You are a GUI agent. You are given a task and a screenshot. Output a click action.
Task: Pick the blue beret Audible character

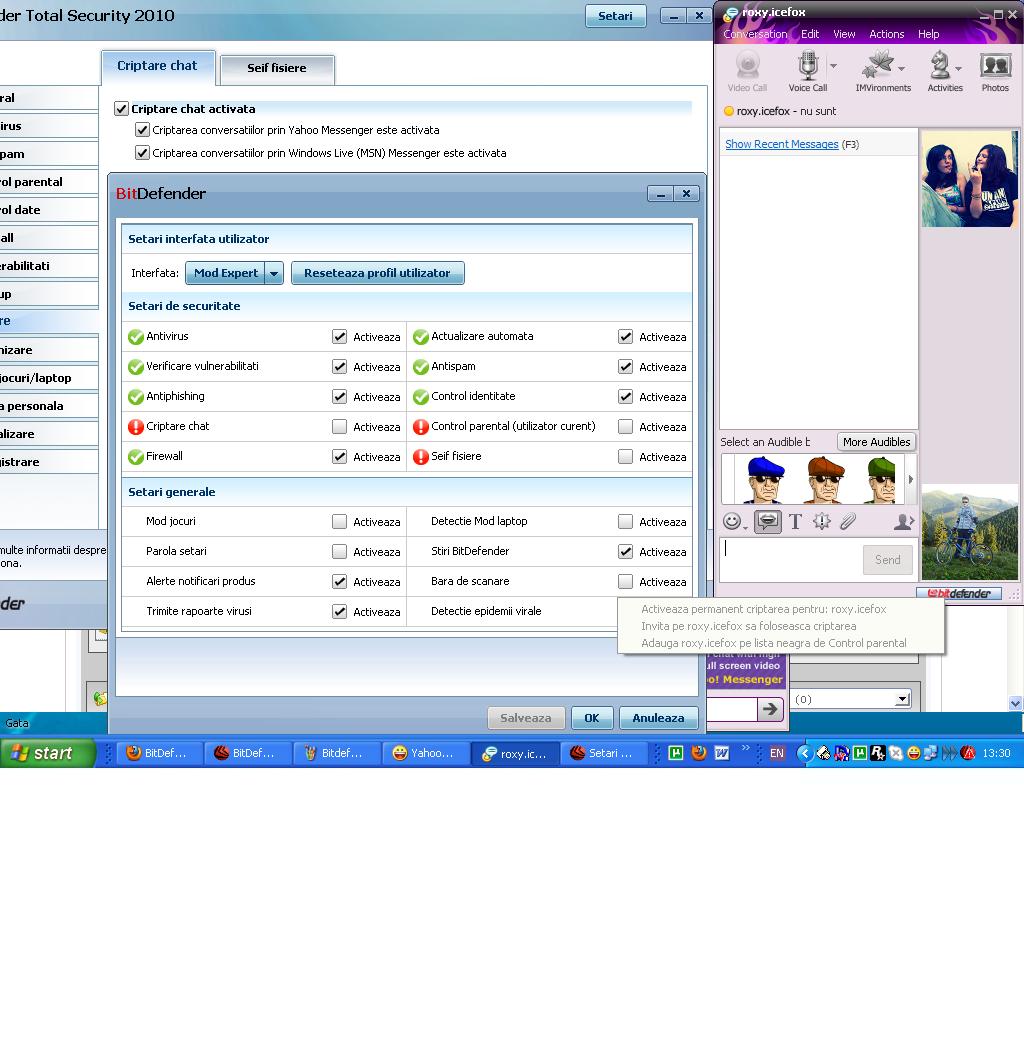(765, 480)
